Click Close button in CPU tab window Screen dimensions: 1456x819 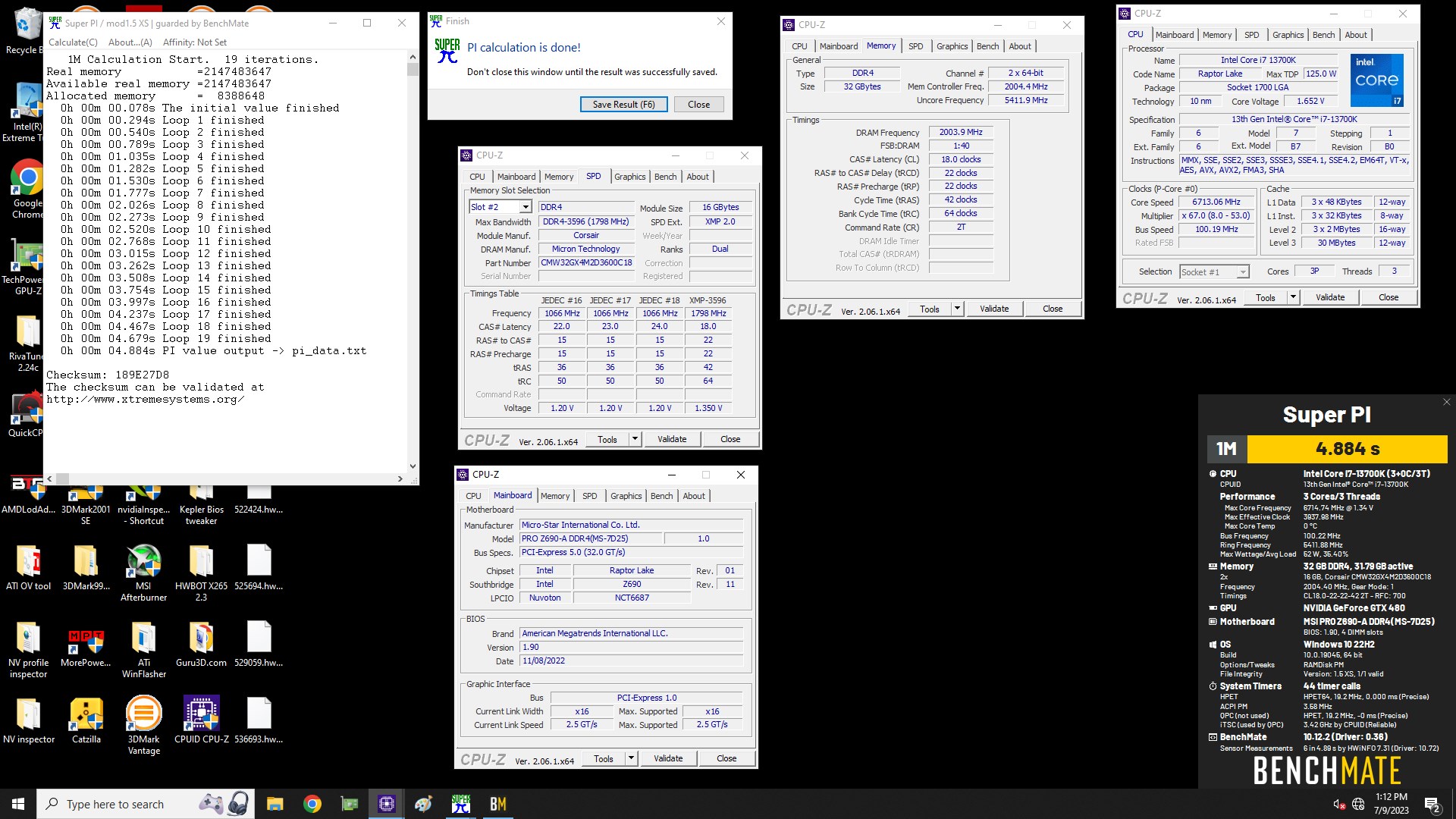[x=1388, y=297]
